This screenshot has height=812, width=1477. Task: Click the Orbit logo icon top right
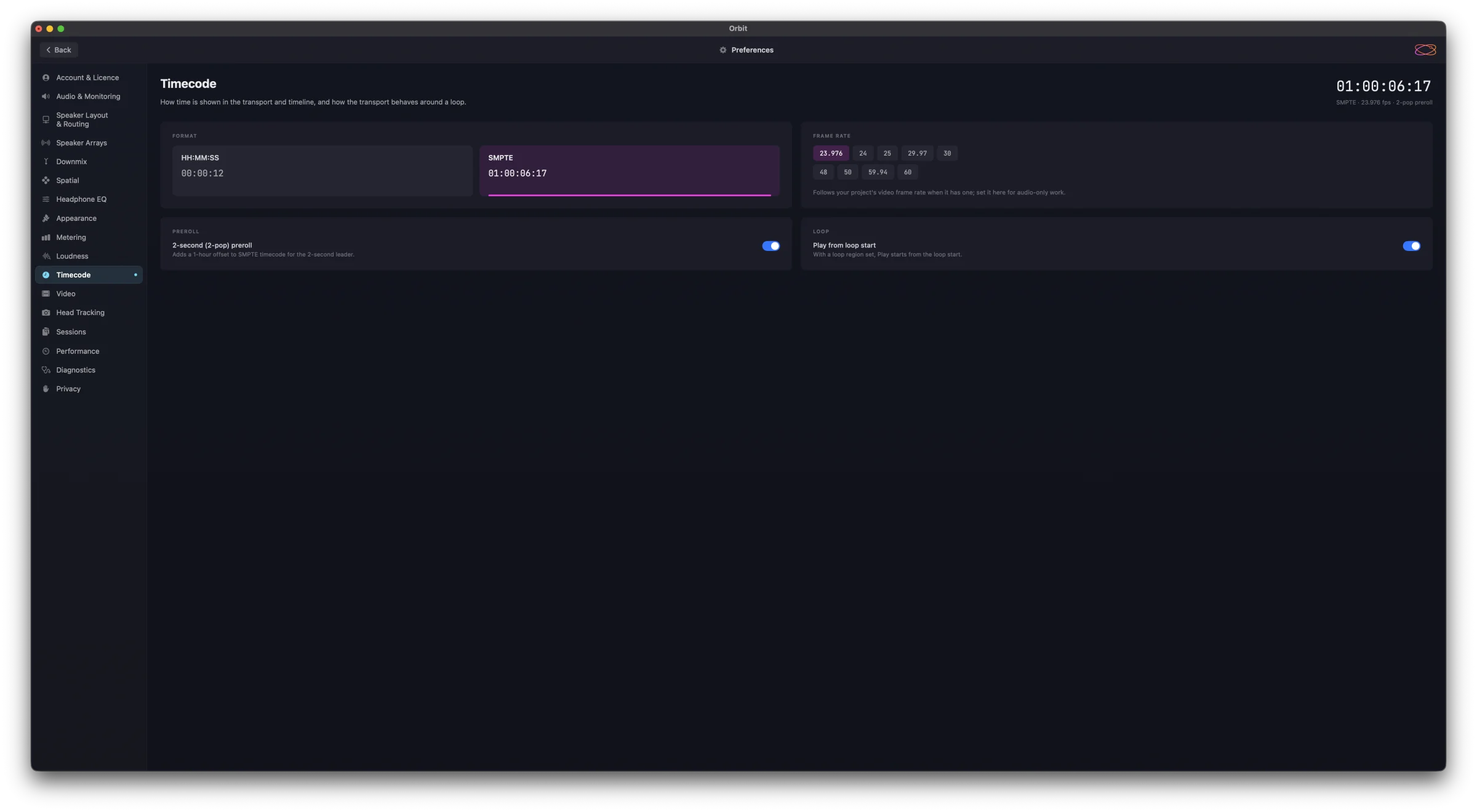[x=1425, y=50]
